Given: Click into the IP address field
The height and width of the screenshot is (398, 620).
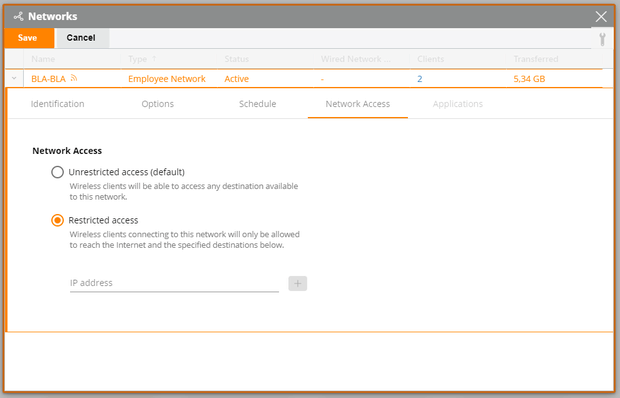Looking at the screenshot, I should [x=174, y=283].
